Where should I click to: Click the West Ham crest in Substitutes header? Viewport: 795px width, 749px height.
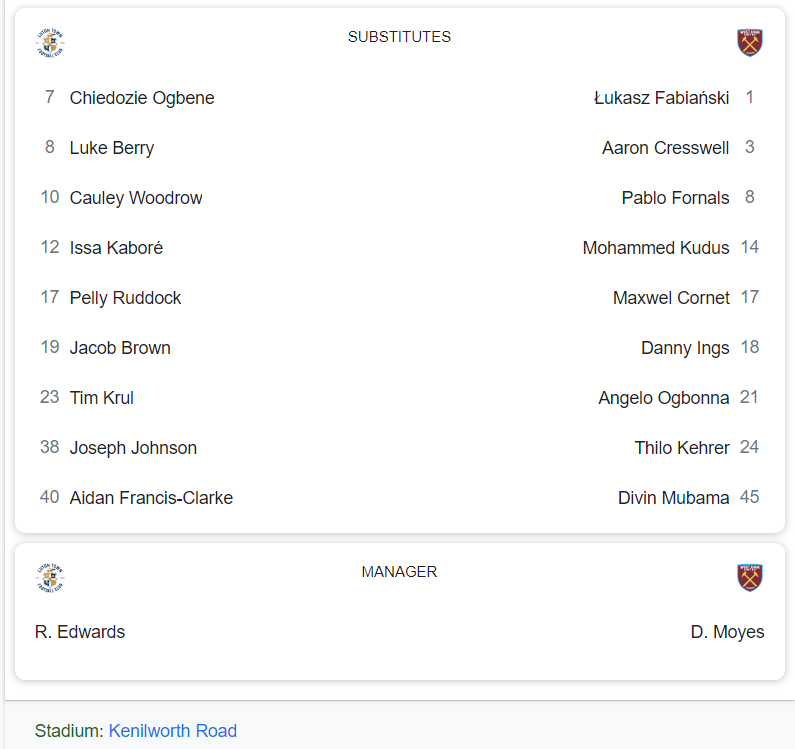tap(750, 43)
